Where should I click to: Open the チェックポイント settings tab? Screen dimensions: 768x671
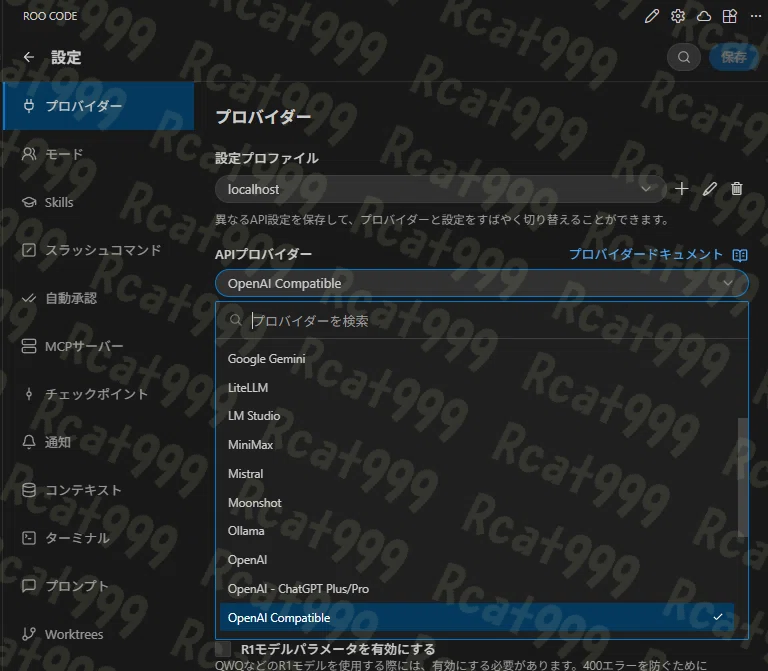coord(98,394)
